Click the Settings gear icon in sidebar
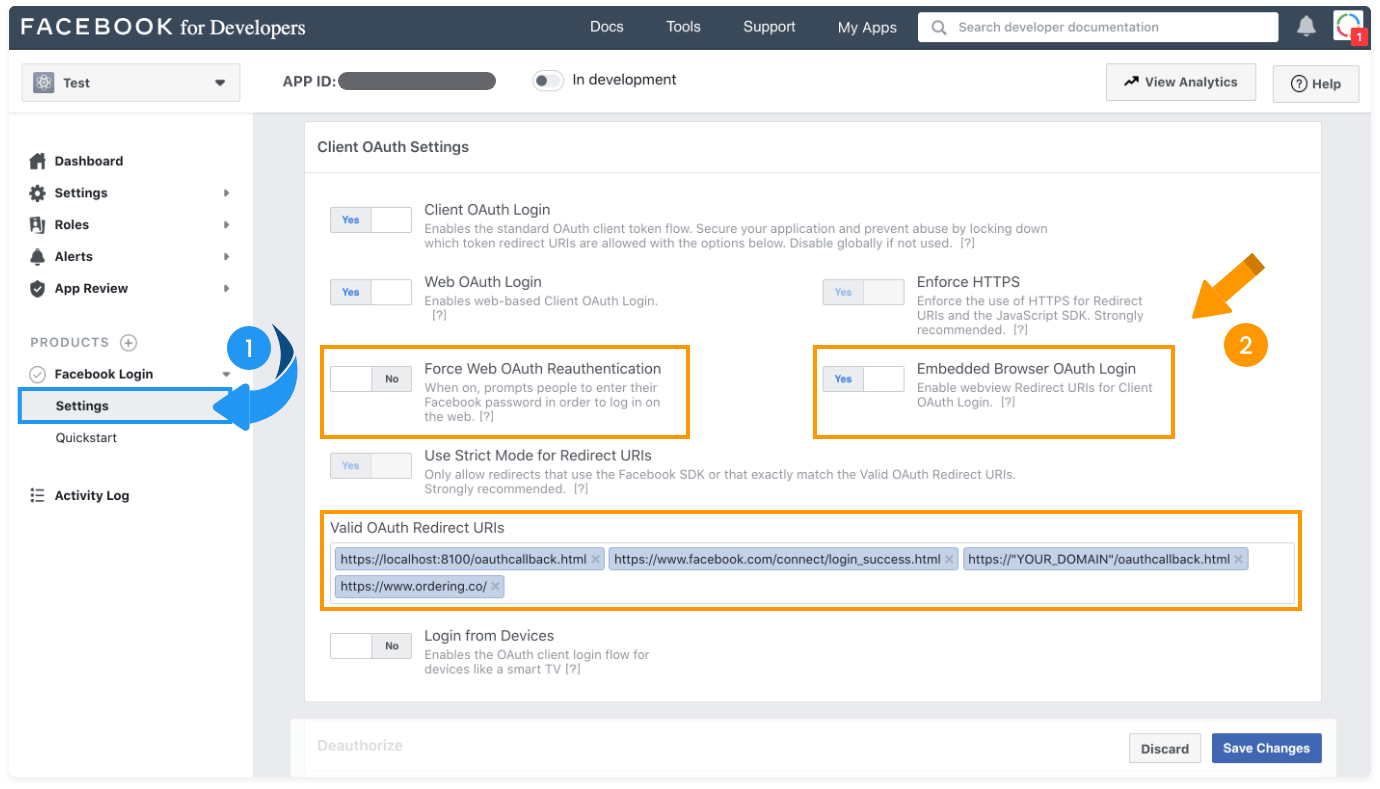The image size is (1380, 789). (38, 193)
